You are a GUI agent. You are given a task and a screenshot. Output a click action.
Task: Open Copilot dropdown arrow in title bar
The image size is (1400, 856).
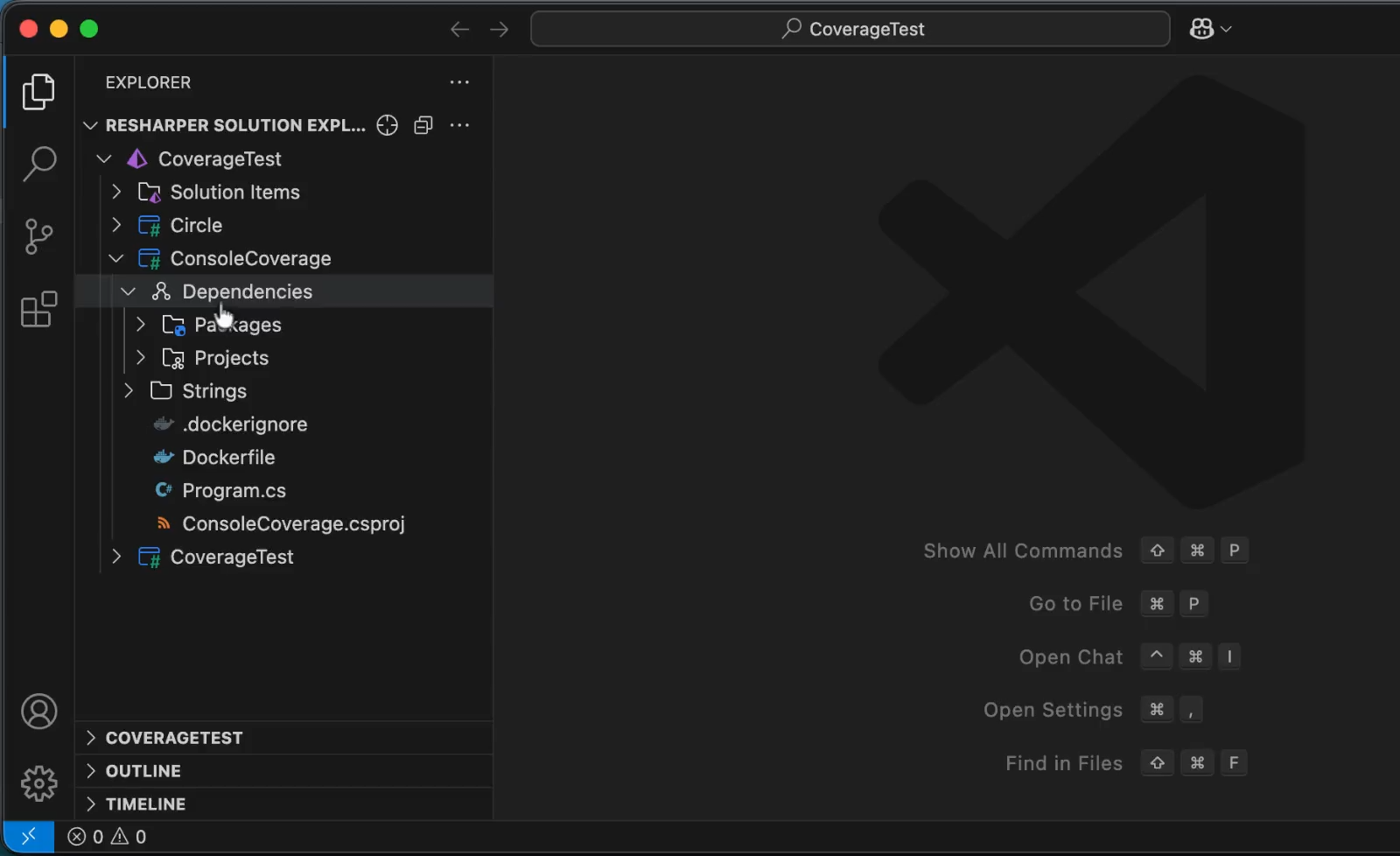[1227, 29]
